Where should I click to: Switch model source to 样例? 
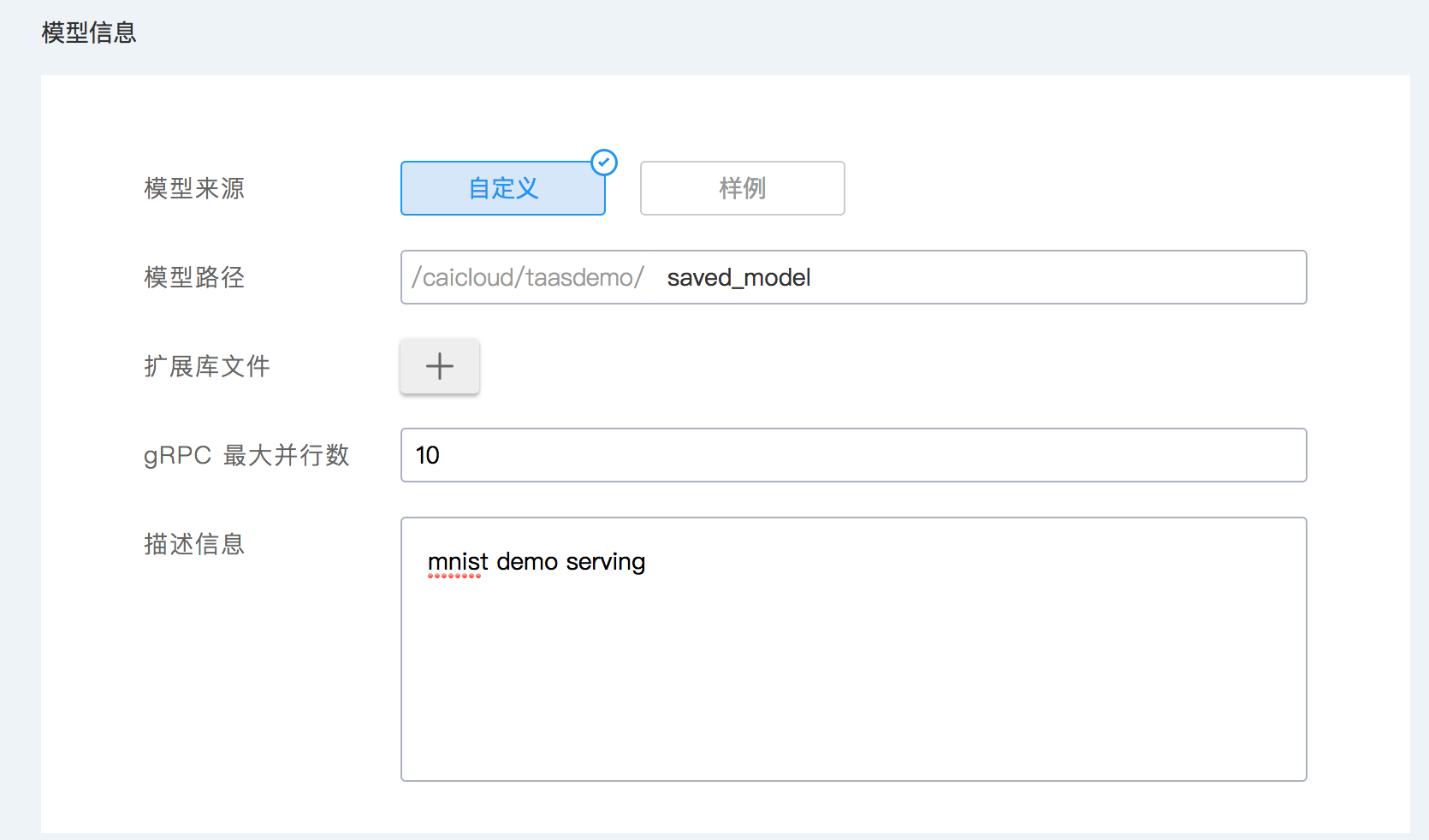(x=742, y=188)
